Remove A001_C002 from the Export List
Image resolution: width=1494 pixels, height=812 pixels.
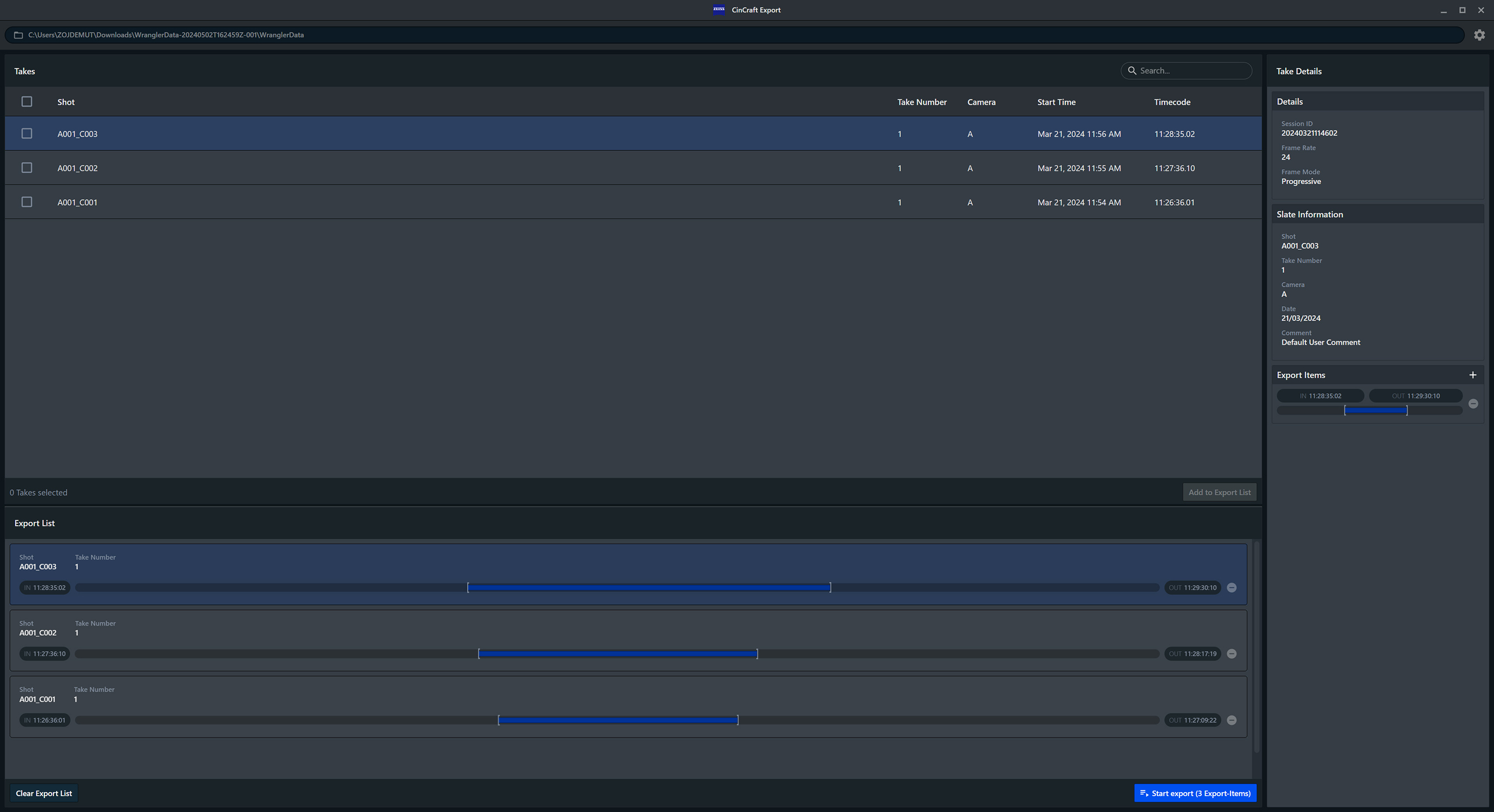pyautogui.click(x=1232, y=654)
